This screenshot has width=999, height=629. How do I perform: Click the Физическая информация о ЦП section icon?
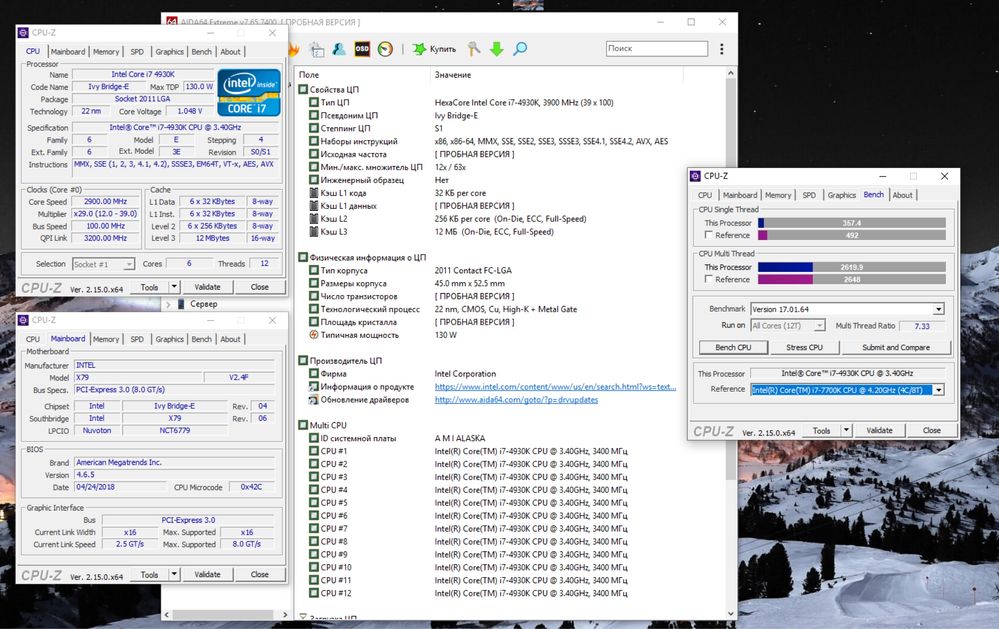[303, 257]
